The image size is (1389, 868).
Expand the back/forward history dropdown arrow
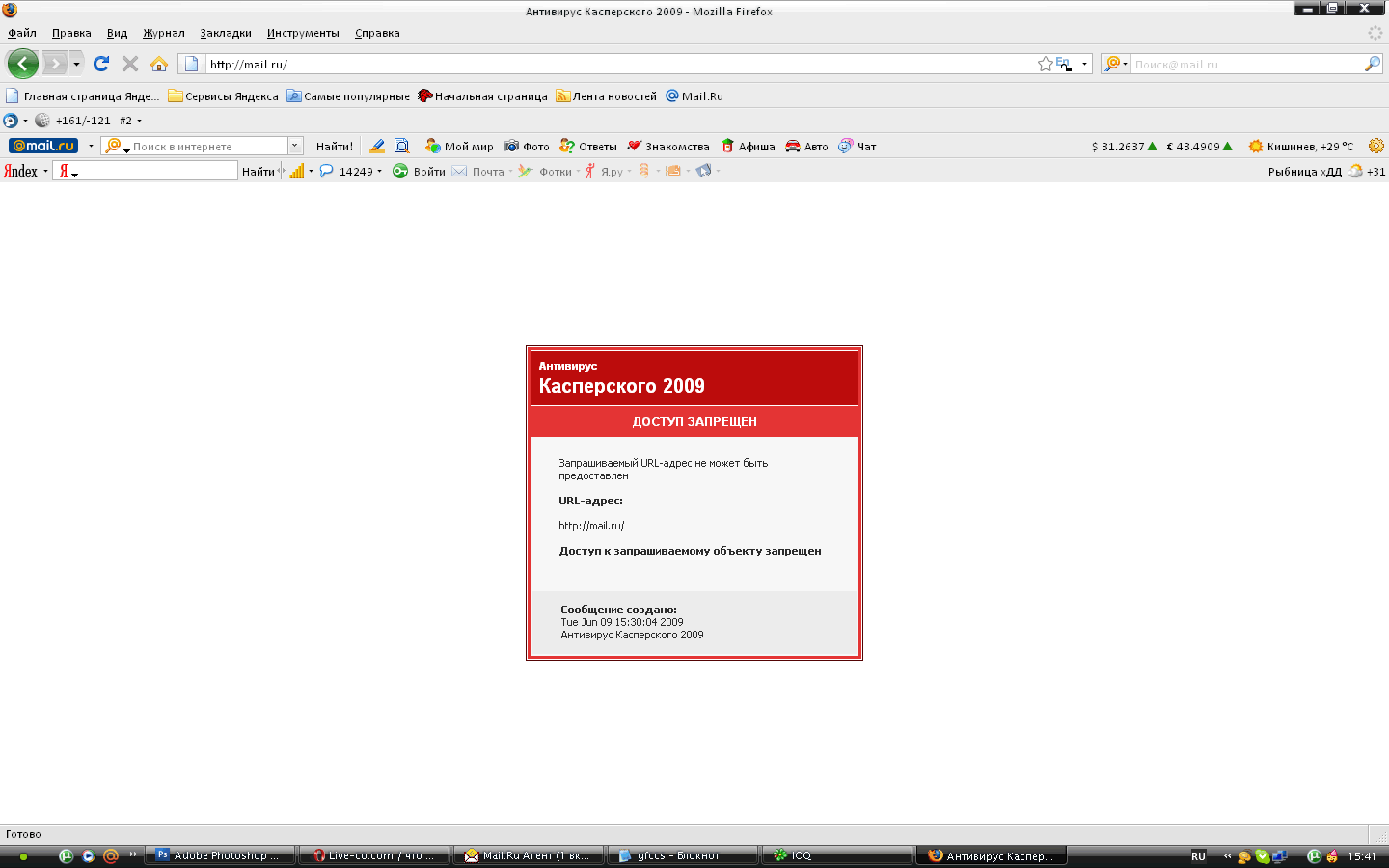(x=76, y=65)
